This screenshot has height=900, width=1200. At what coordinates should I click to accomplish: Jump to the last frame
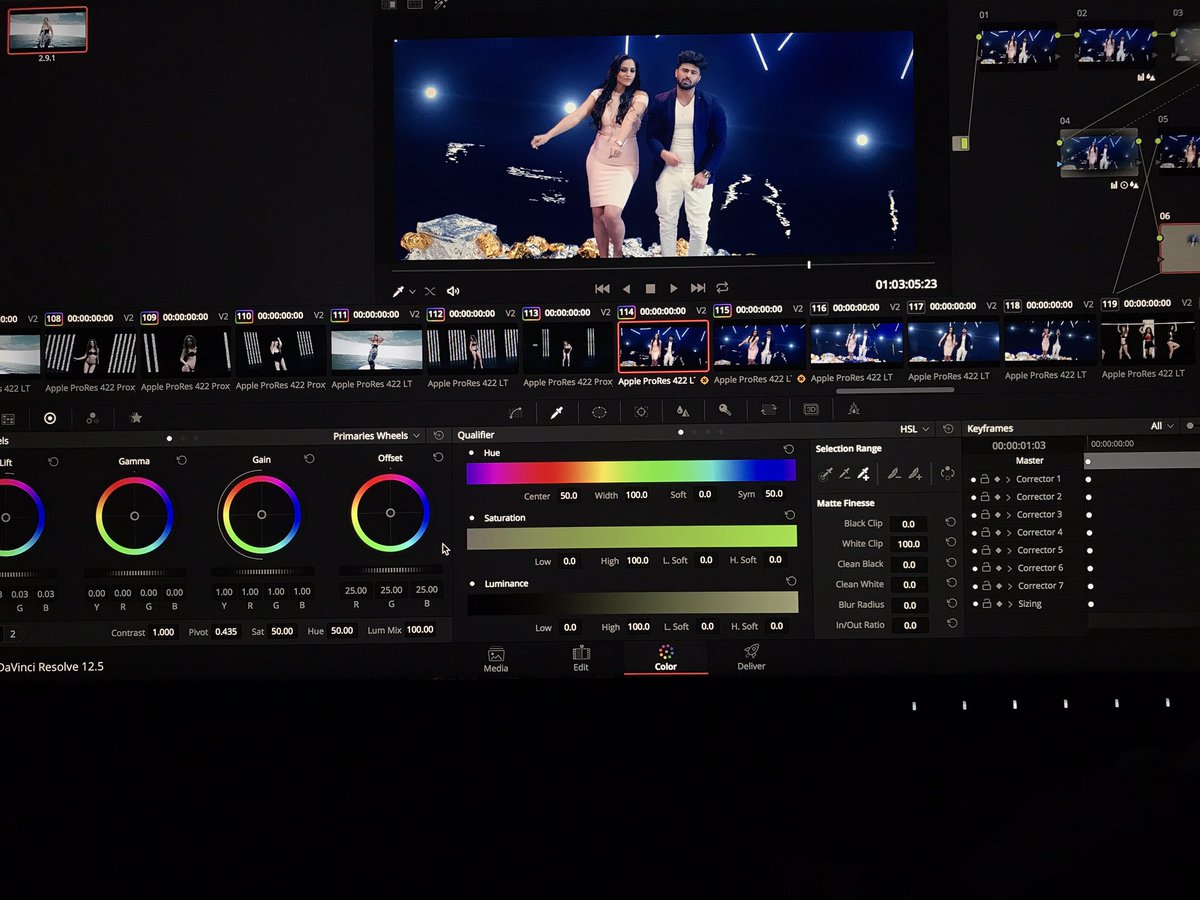[698, 288]
